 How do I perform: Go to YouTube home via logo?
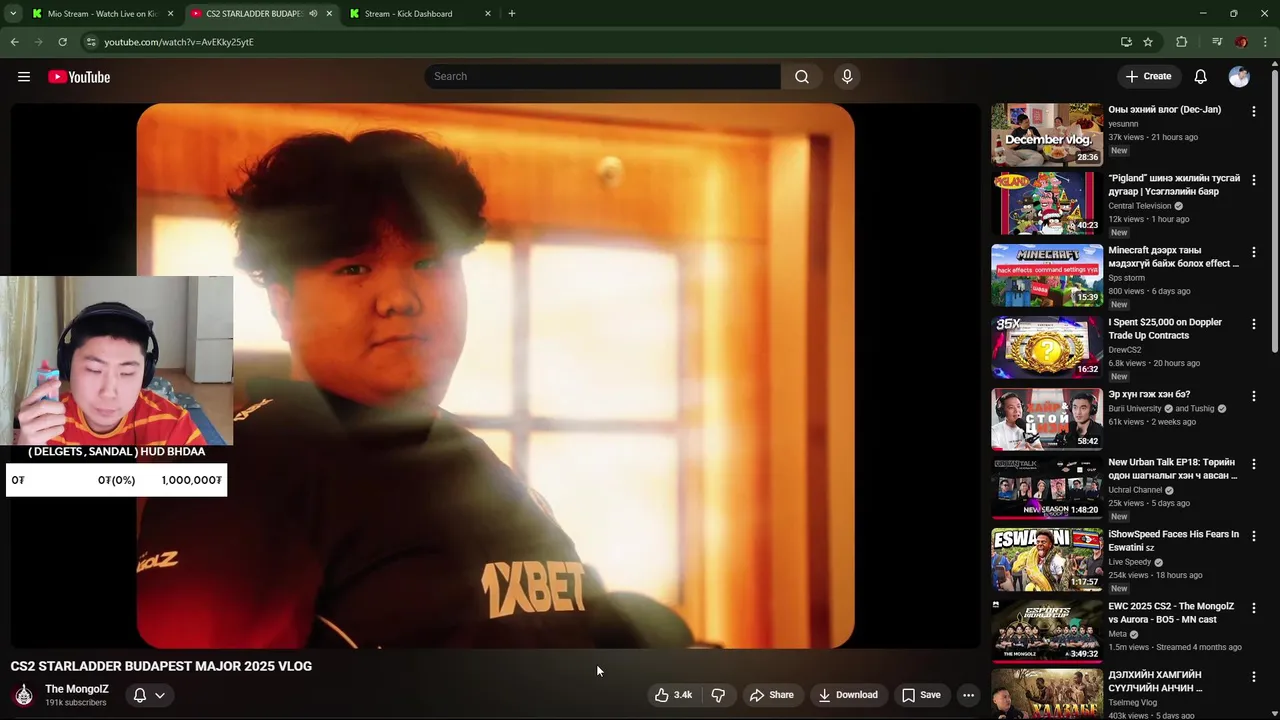(x=79, y=77)
